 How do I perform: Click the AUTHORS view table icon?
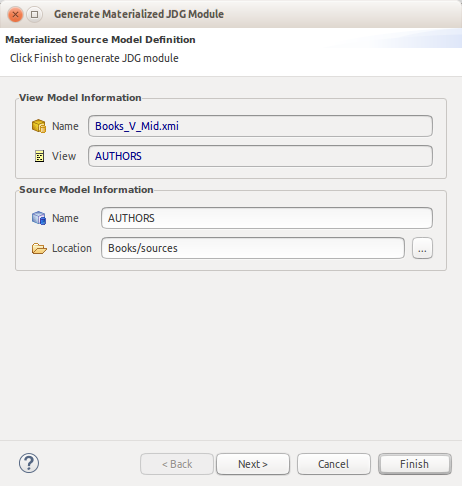click(x=39, y=156)
